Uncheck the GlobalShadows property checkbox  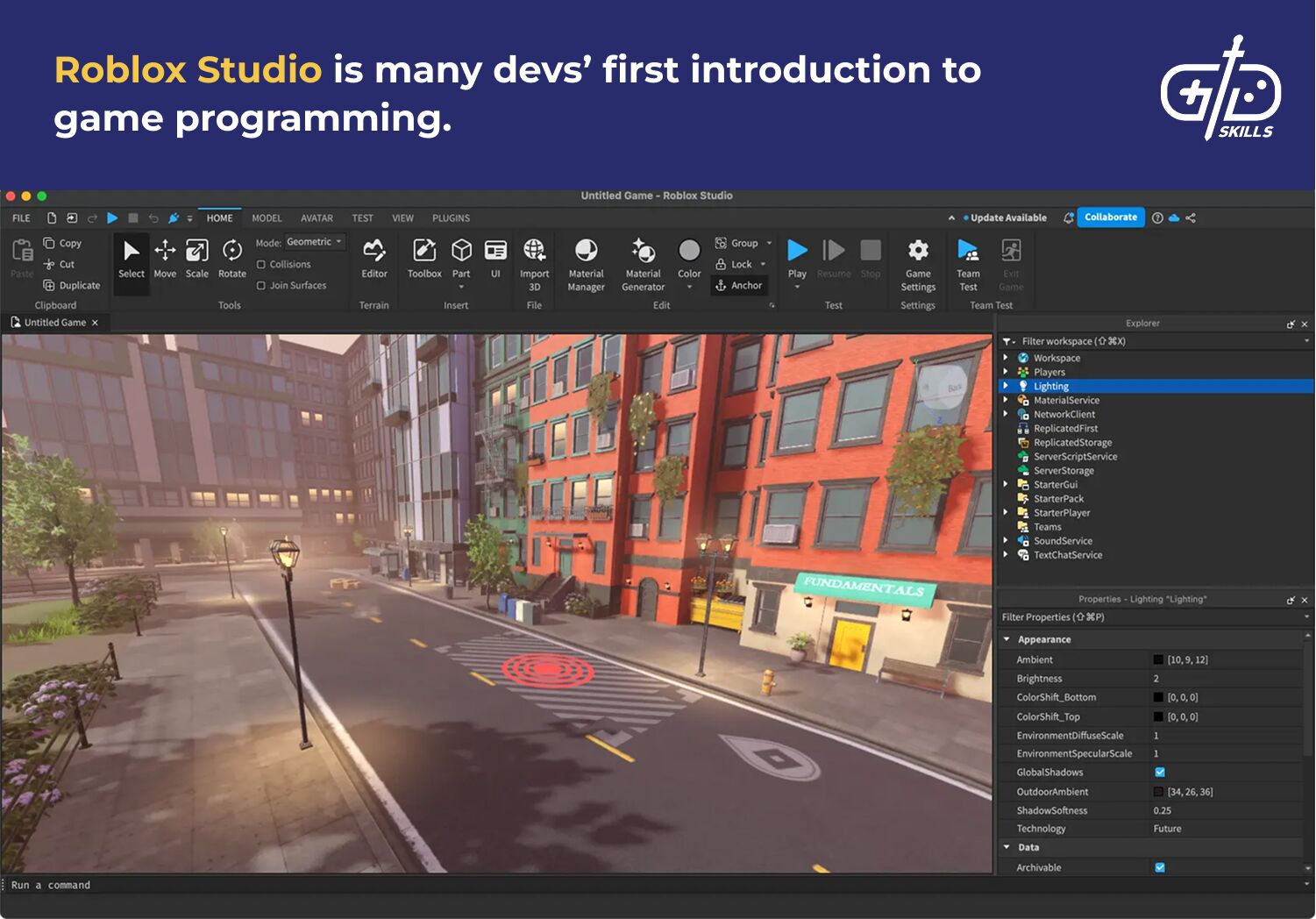(1160, 773)
